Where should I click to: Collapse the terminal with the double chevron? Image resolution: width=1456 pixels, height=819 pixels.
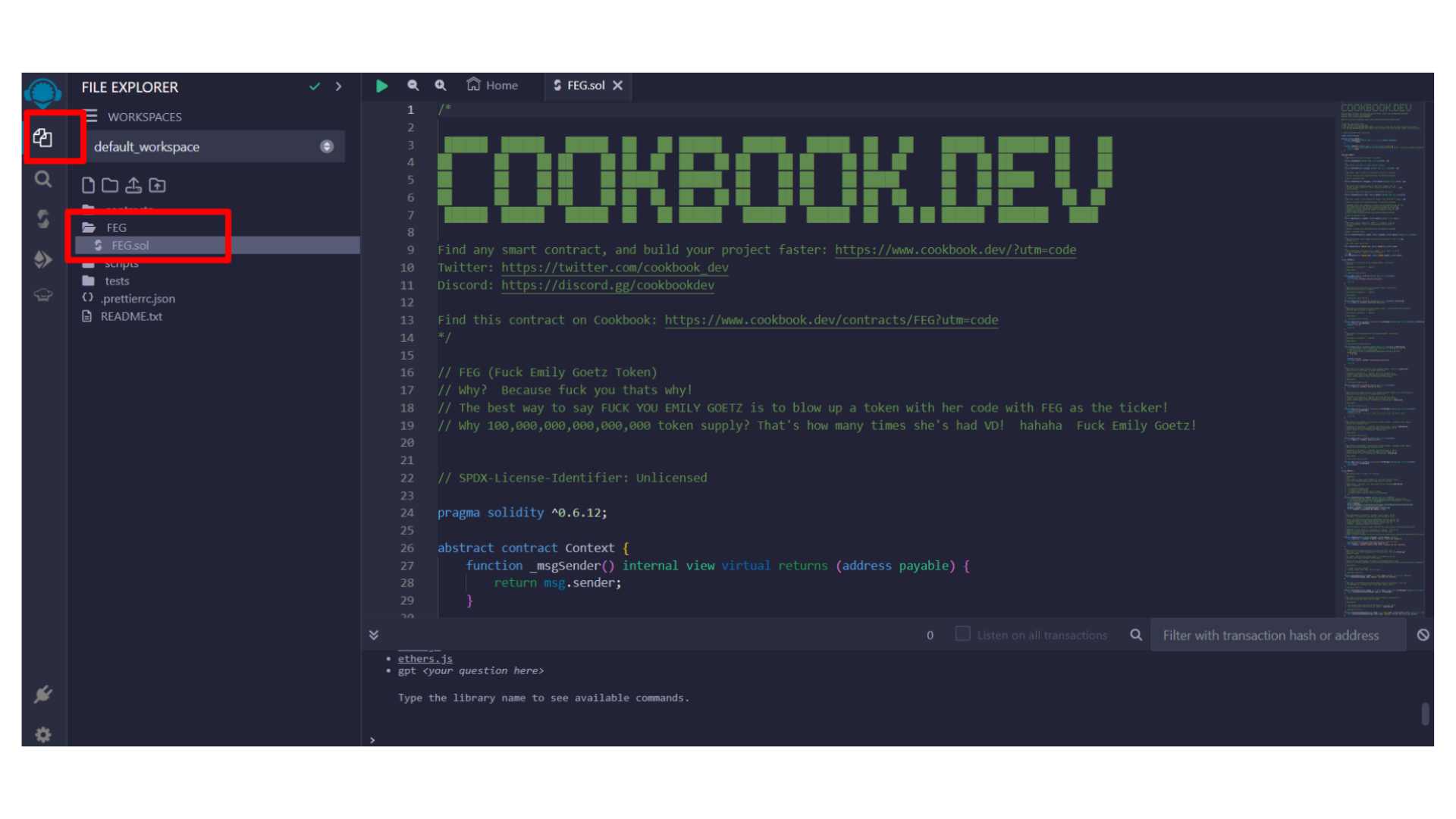click(374, 635)
